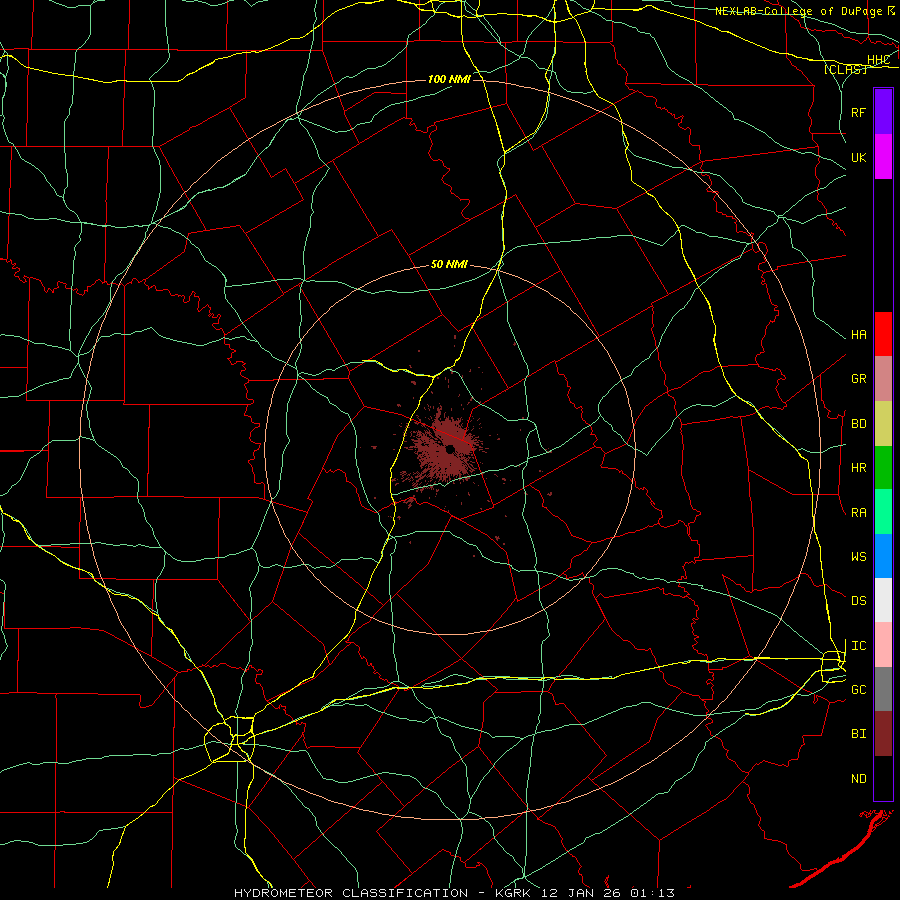Click the UK legend label
Image resolution: width=900 pixels, height=900 pixels.
coord(859,158)
